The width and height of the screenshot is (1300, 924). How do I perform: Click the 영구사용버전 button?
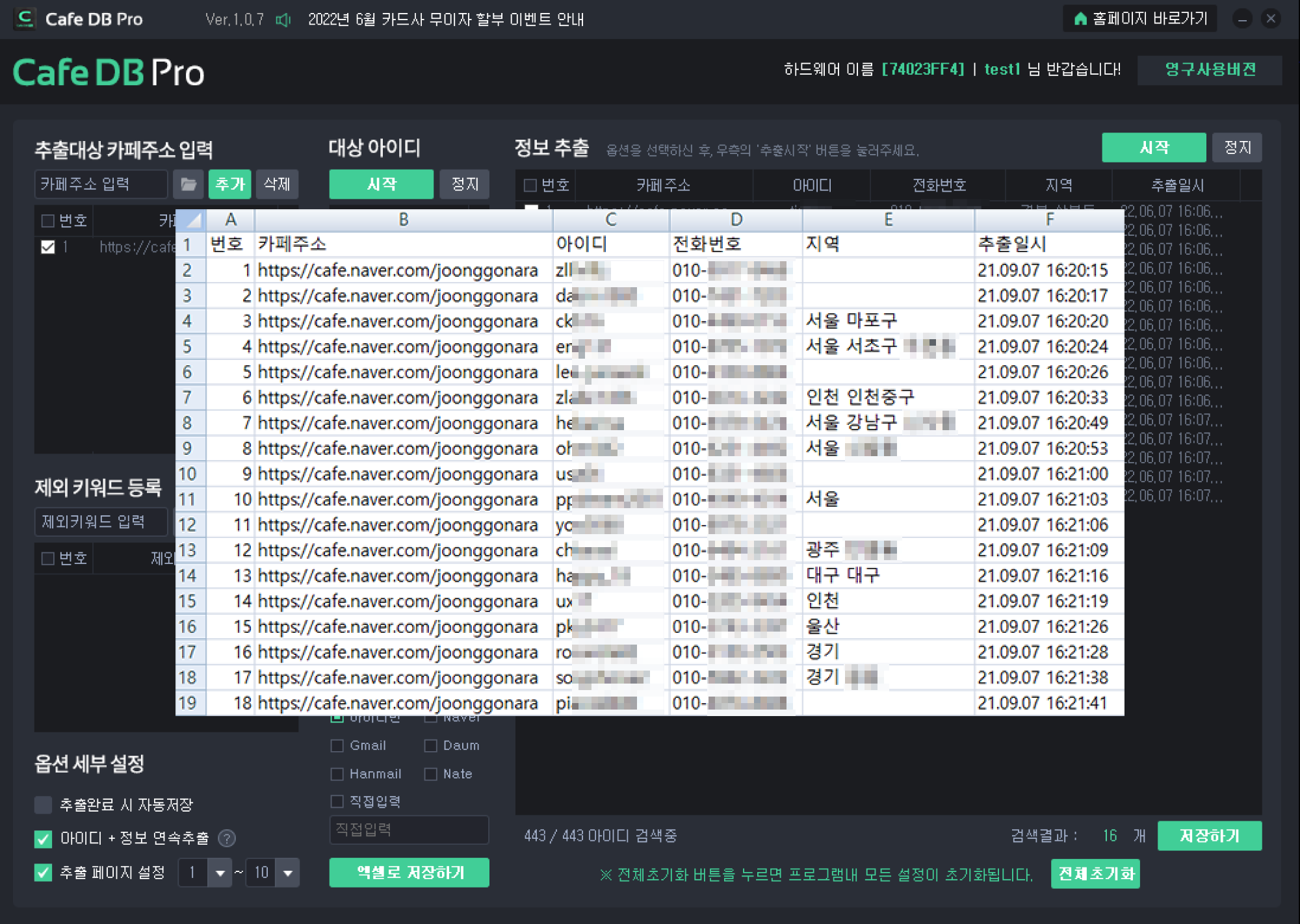coord(1210,70)
